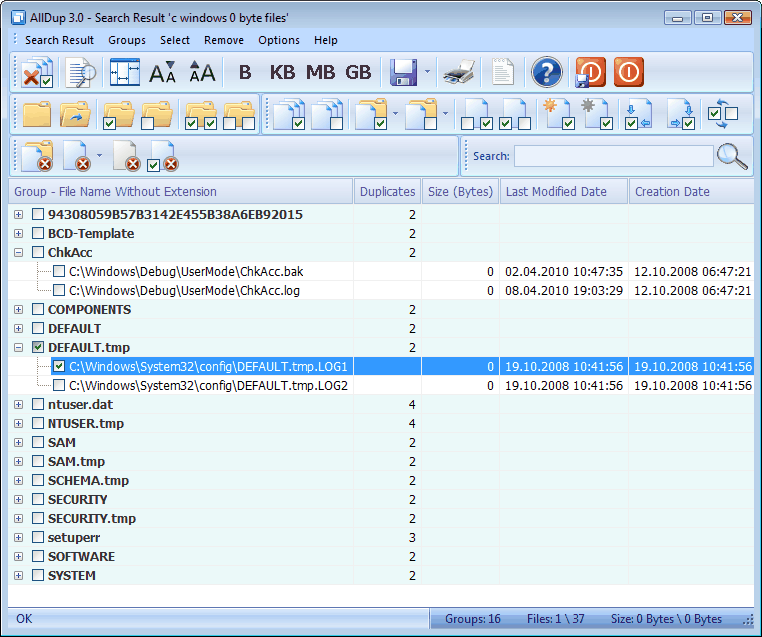Screen dimensions: 762x637
Task: Click in the Search text field
Action: pos(613,156)
